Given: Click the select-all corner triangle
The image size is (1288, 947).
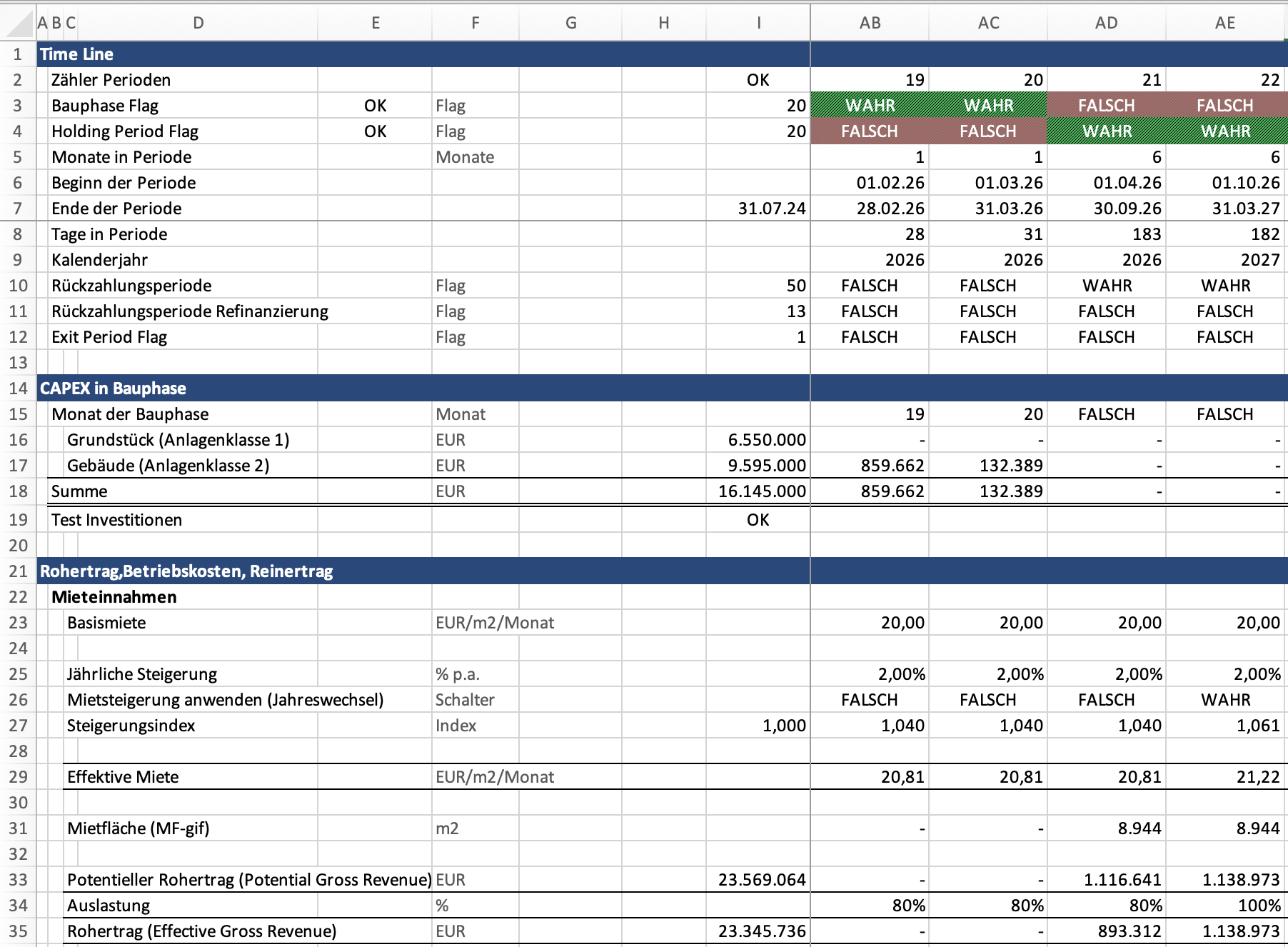Looking at the screenshot, I should [21, 25].
